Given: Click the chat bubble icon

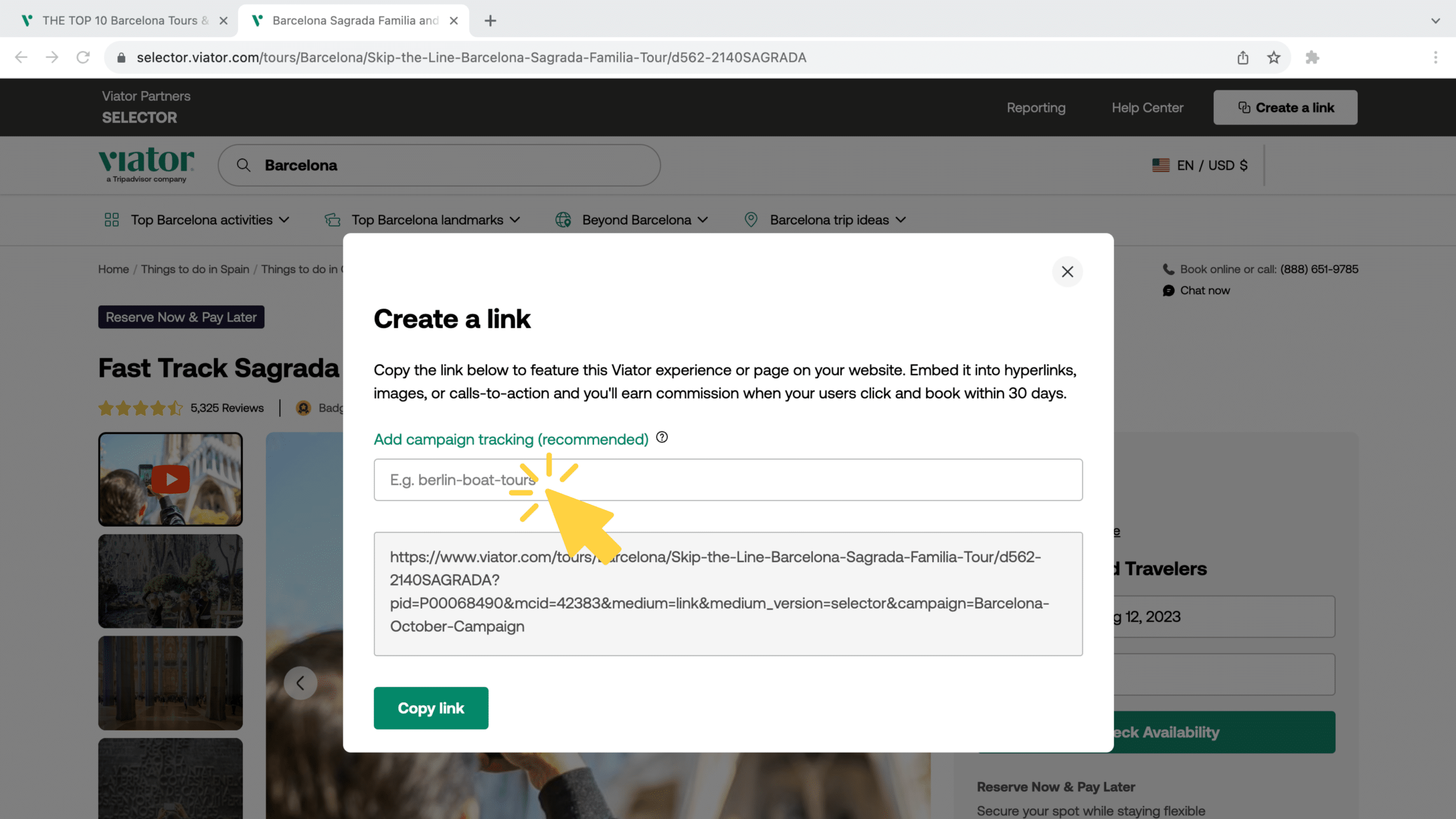Looking at the screenshot, I should pyautogui.click(x=1168, y=291).
